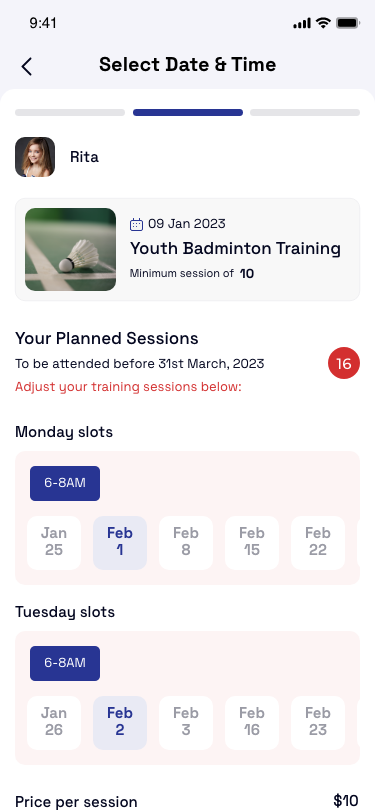Open Rita's profile photo
The height and width of the screenshot is (812, 375).
click(35, 157)
